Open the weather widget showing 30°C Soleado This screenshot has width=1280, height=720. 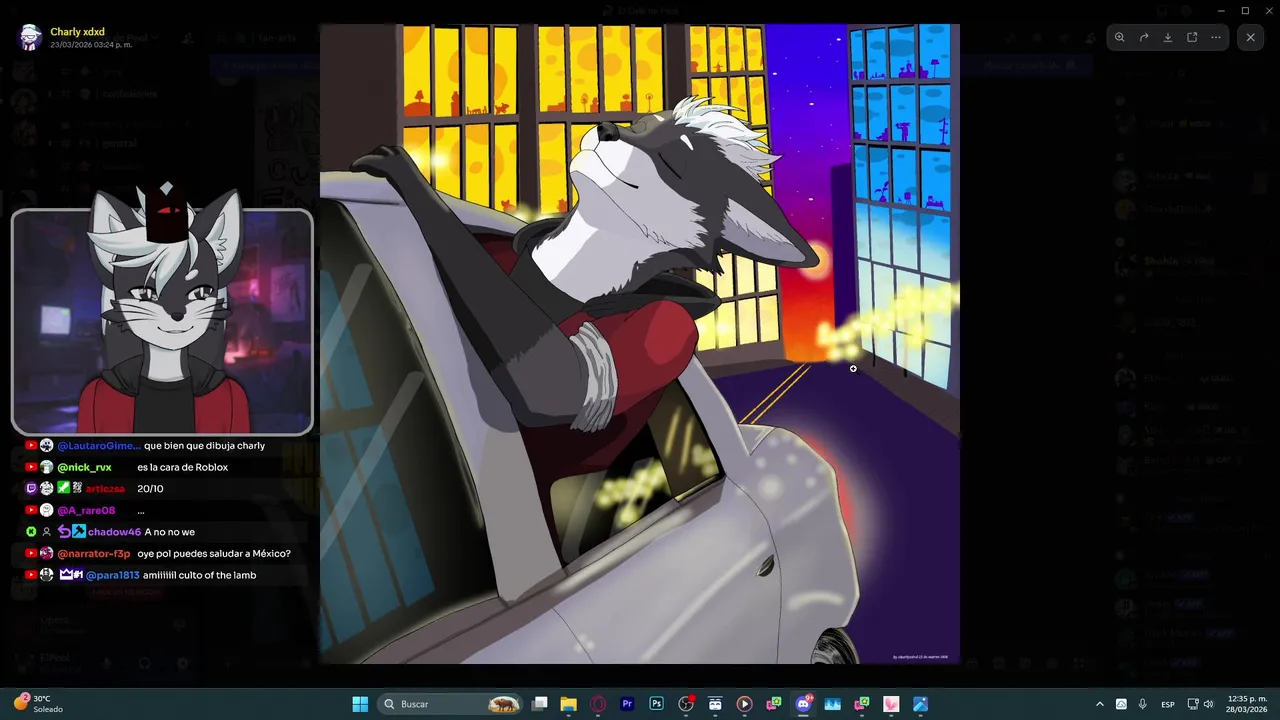click(x=40, y=703)
